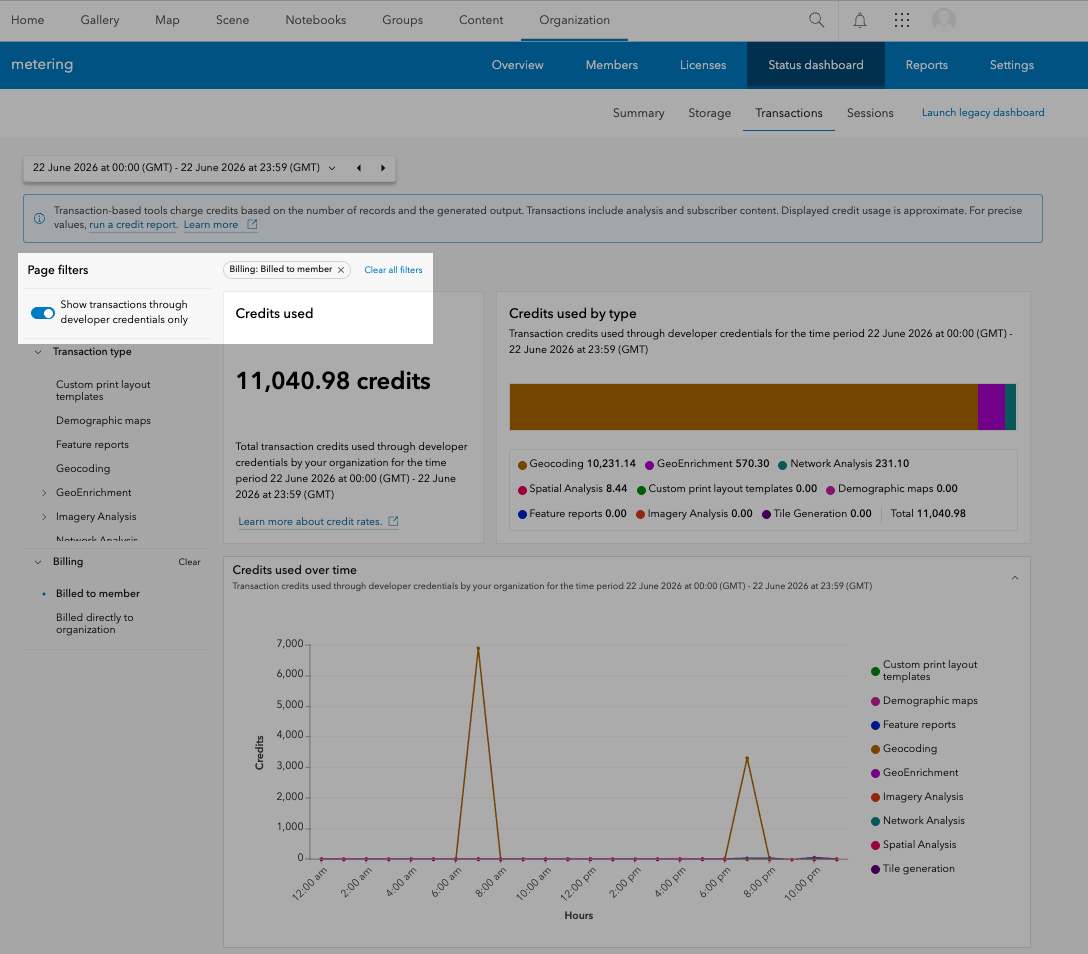Go to next date range arrow
This screenshot has width=1088, height=954.
click(x=382, y=168)
